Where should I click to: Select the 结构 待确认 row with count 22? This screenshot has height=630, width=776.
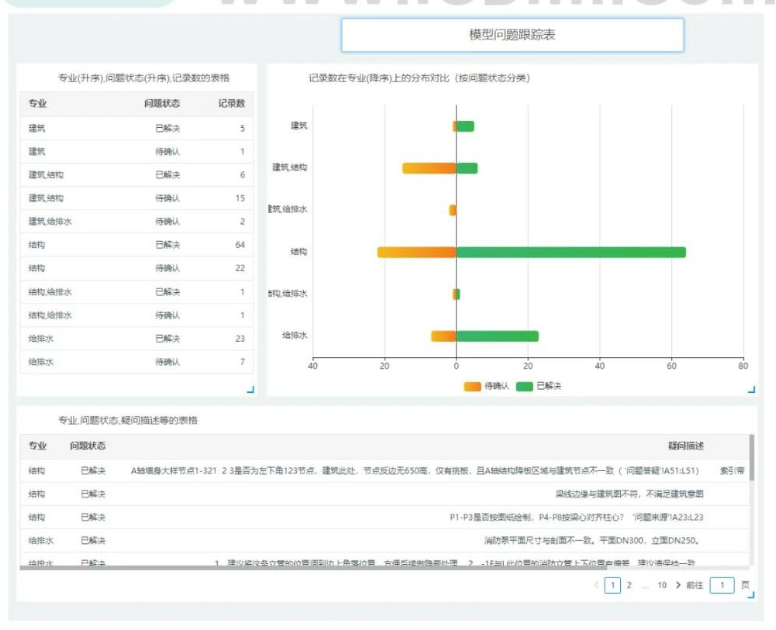(137, 268)
